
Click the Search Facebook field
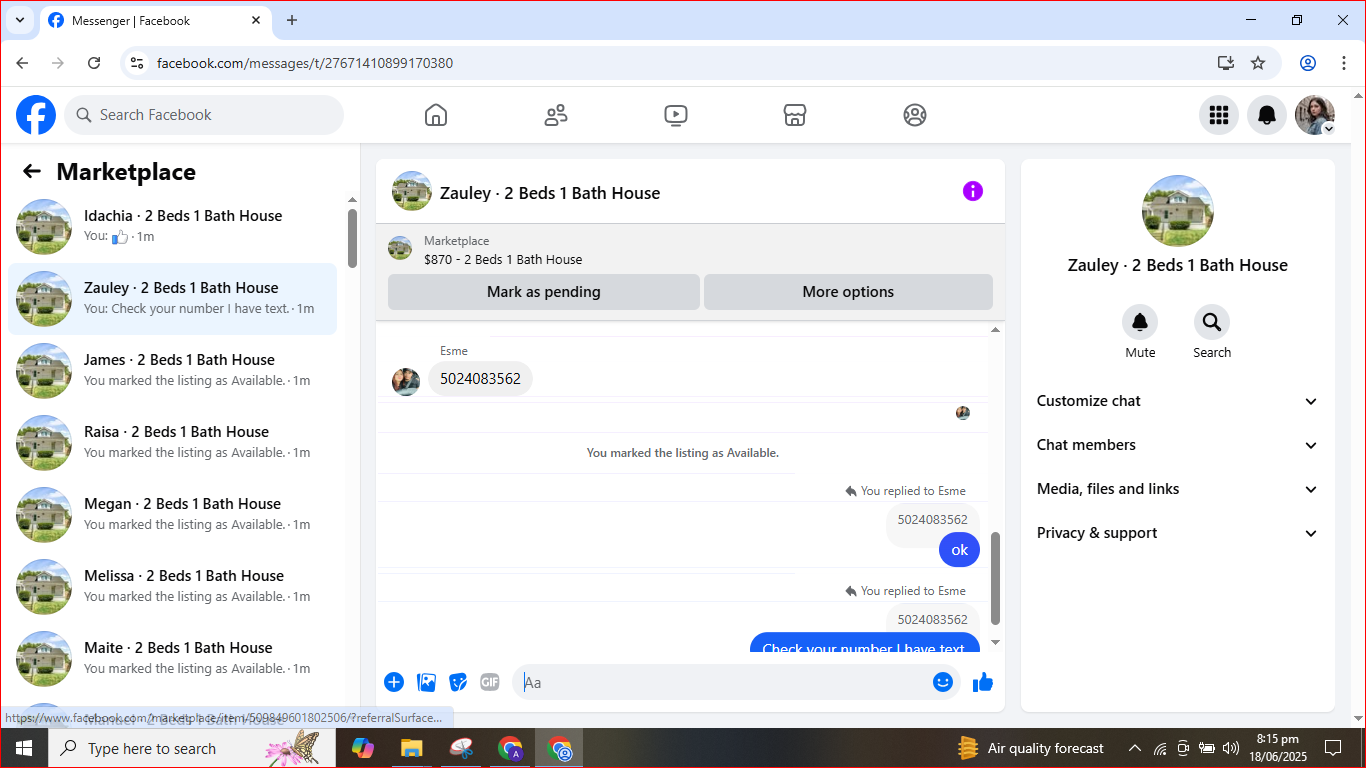click(x=204, y=115)
